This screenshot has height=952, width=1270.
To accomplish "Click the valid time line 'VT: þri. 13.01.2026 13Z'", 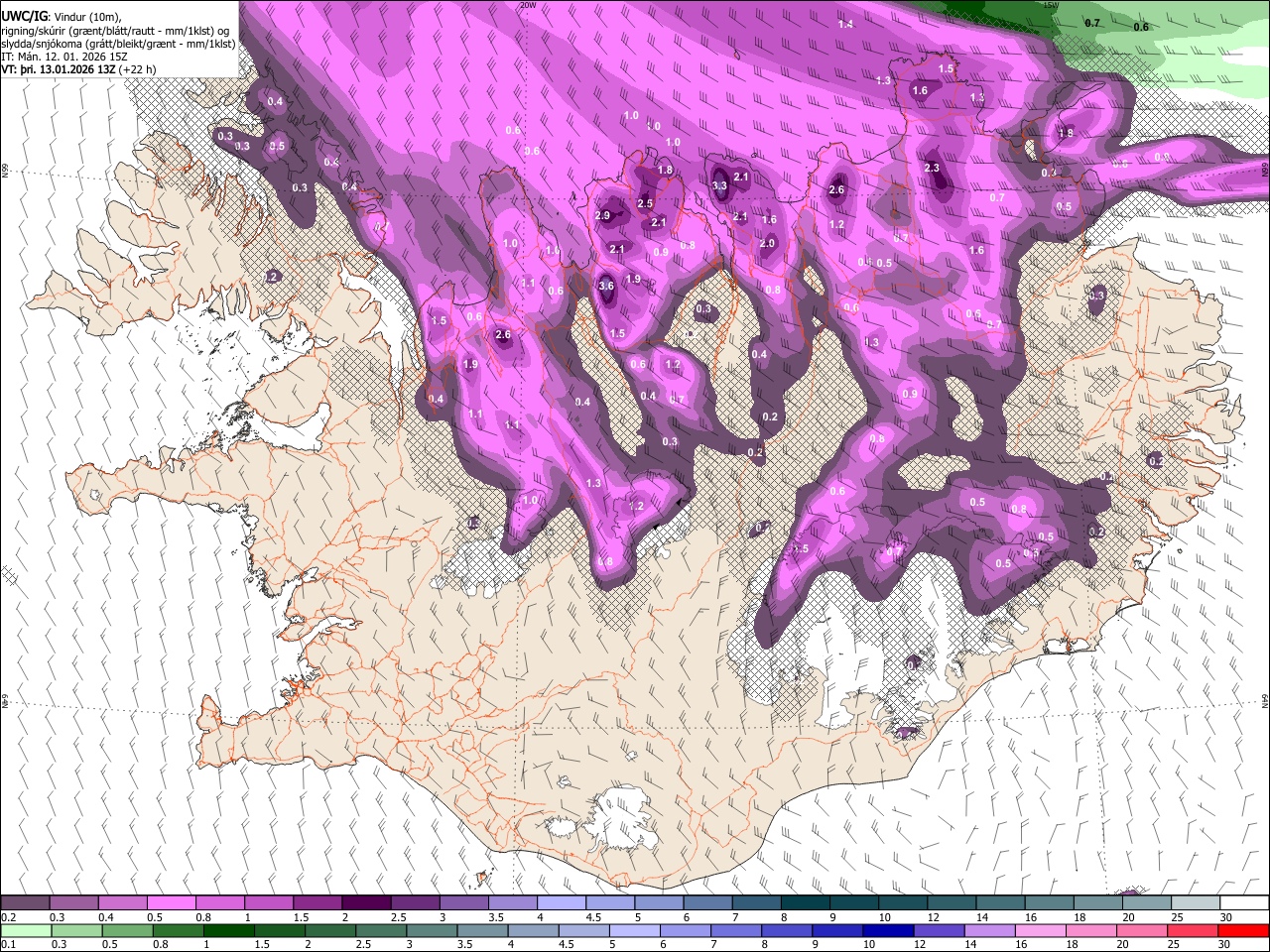I will [x=59, y=69].
